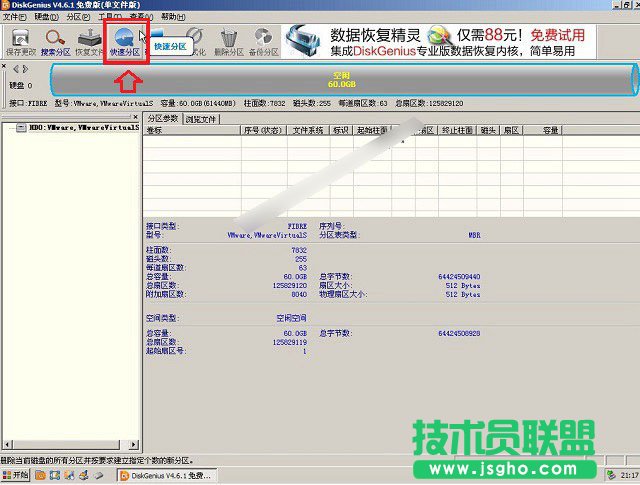Image resolution: width=640 pixels, height=485 pixels.
Task: Click 容量:60.0GB(61440MB) in the disk info line
Action: pyautogui.click(x=198, y=103)
